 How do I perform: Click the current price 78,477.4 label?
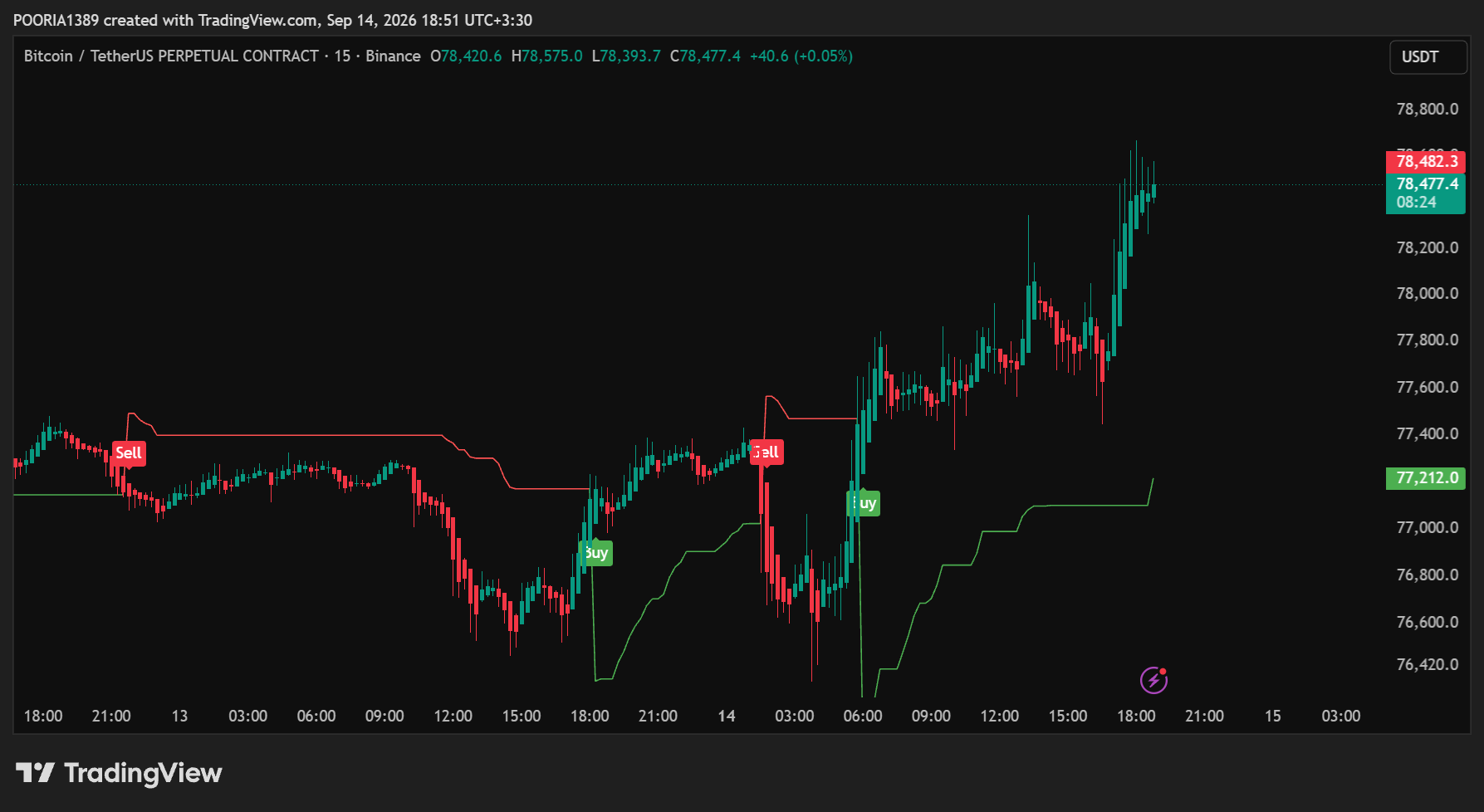click(x=1427, y=184)
